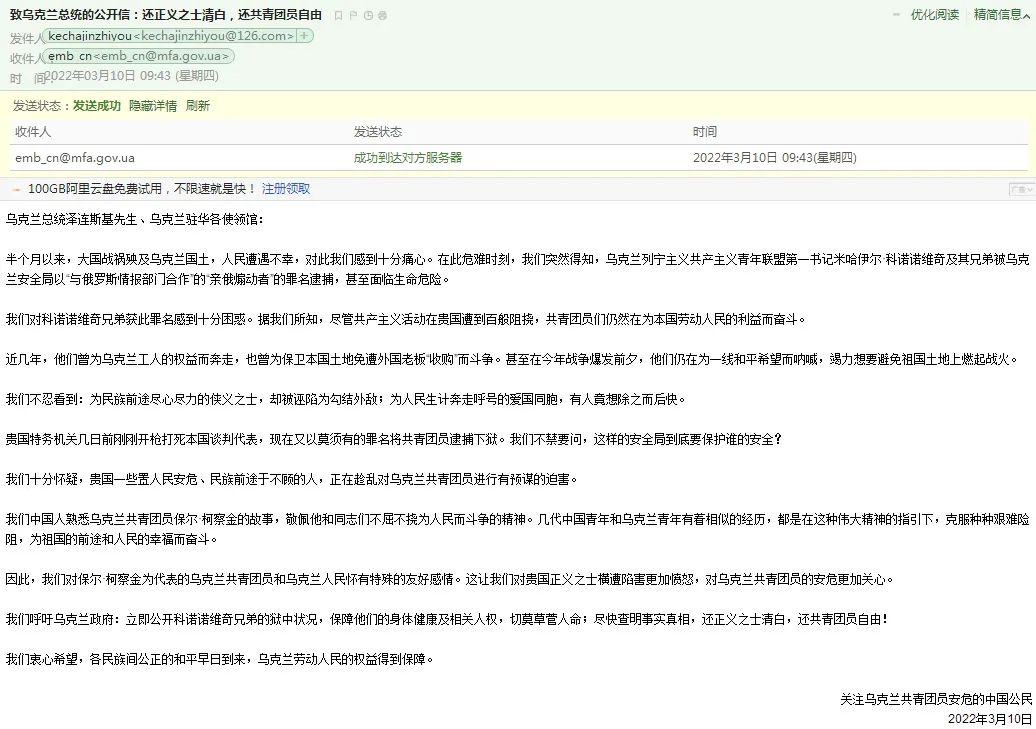Click emb_cn@mfa.gov.ua in the status table
The image size is (1036, 729).
pyautogui.click(x=75, y=158)
